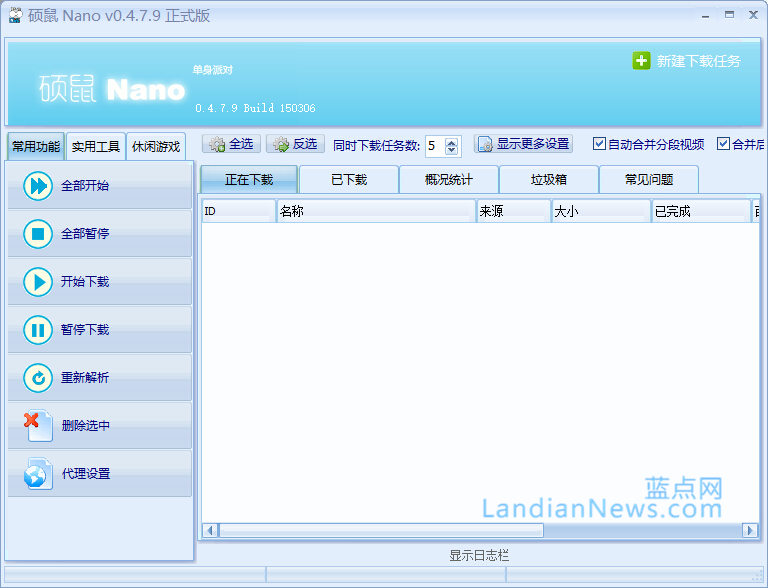Sort by ID column header
This screenshot has height=588, width=768.
coord(239,211)
